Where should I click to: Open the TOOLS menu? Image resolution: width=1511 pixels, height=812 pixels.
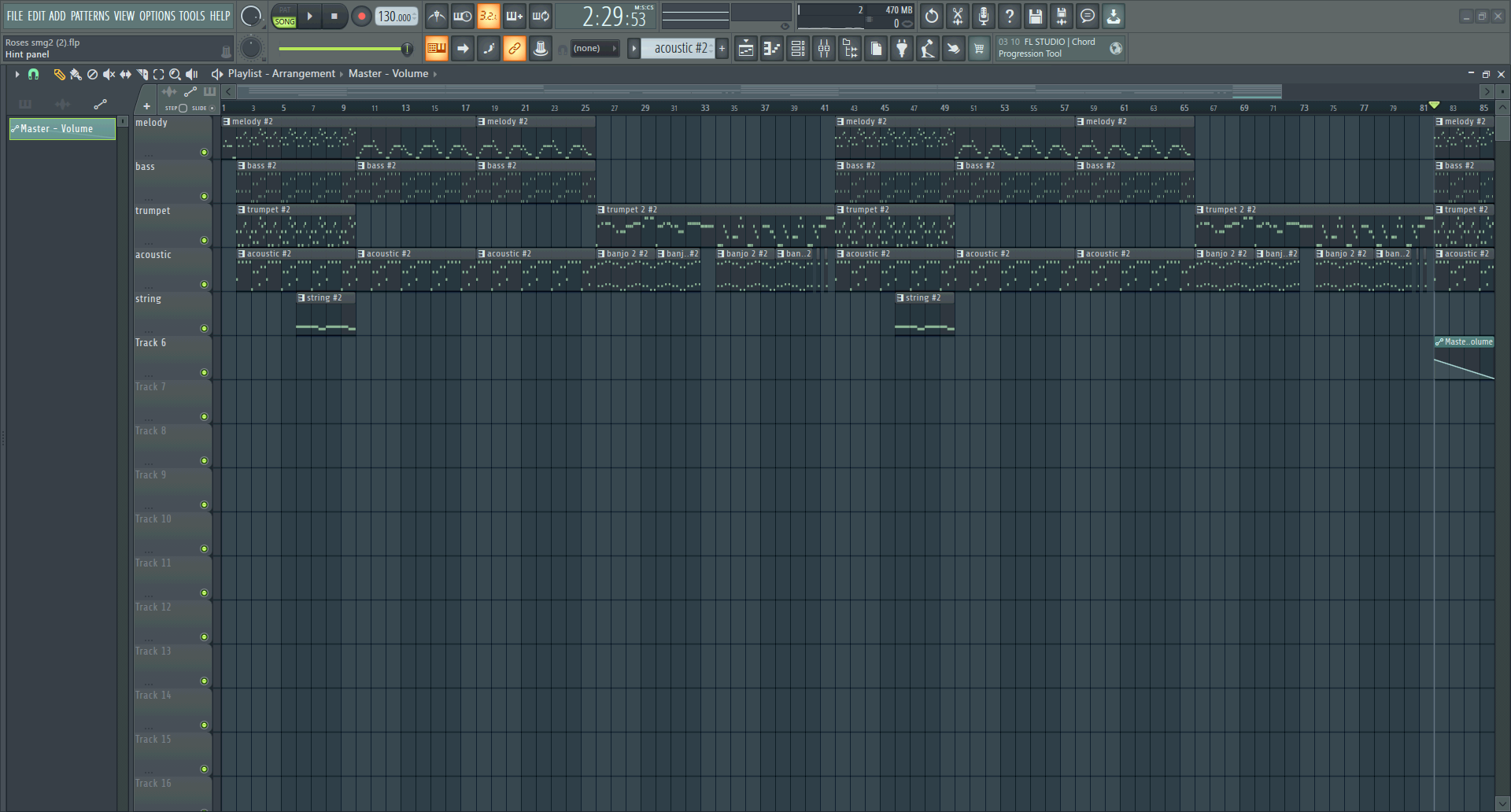pos(191,16)
